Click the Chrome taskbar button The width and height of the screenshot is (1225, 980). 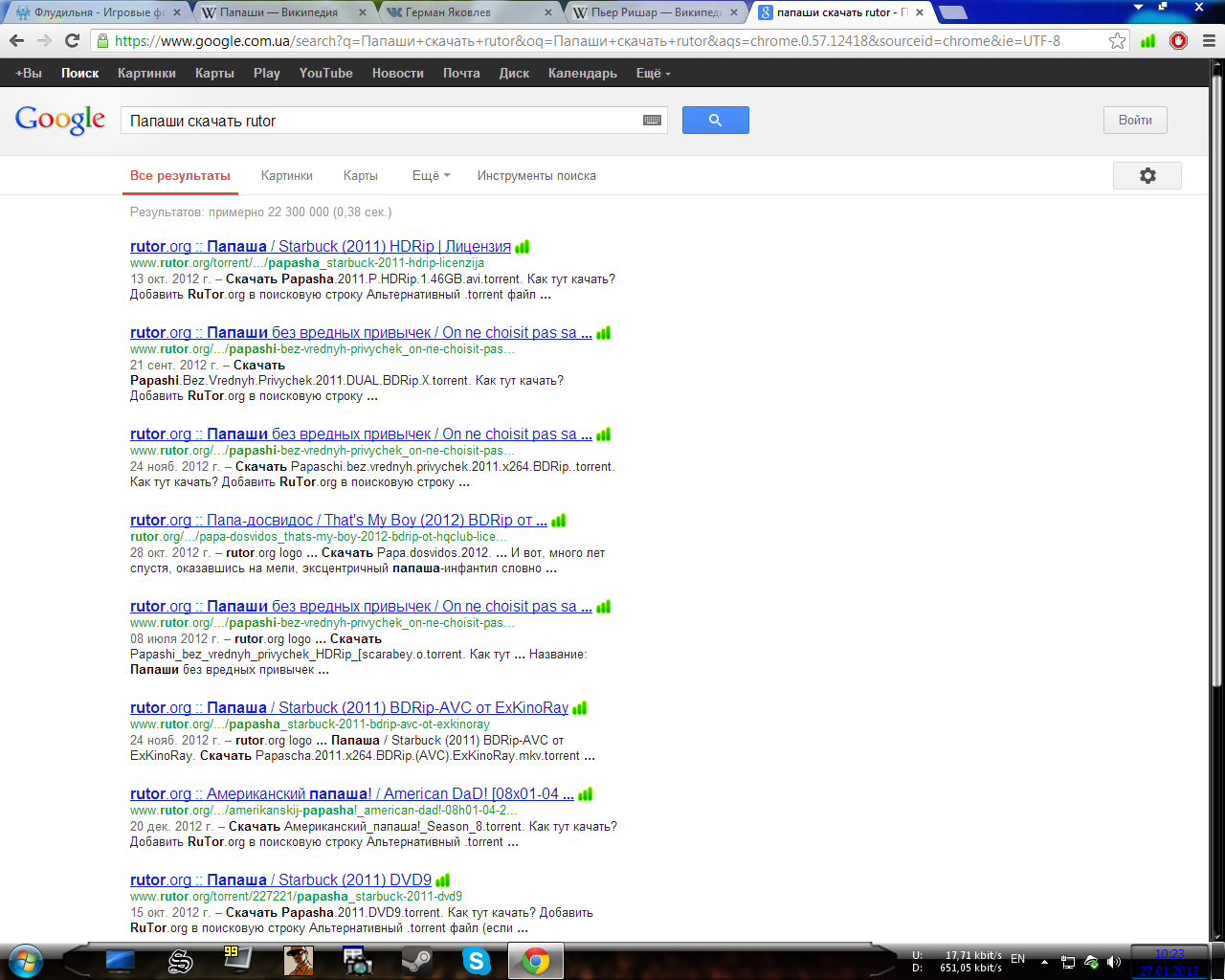(535, 960)
